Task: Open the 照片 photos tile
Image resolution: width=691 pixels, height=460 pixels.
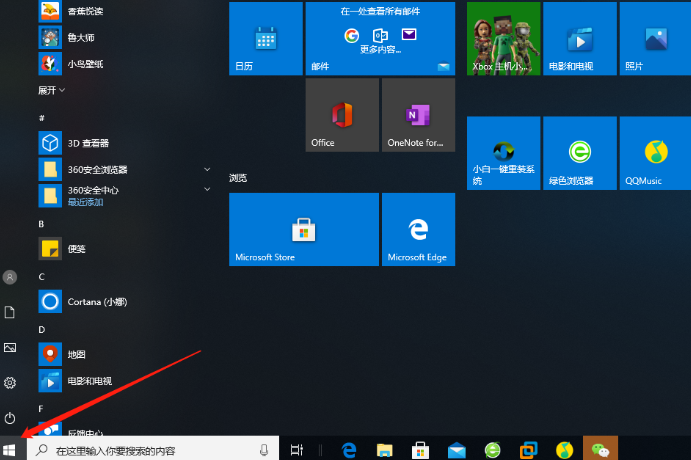Action: (655, 39)
